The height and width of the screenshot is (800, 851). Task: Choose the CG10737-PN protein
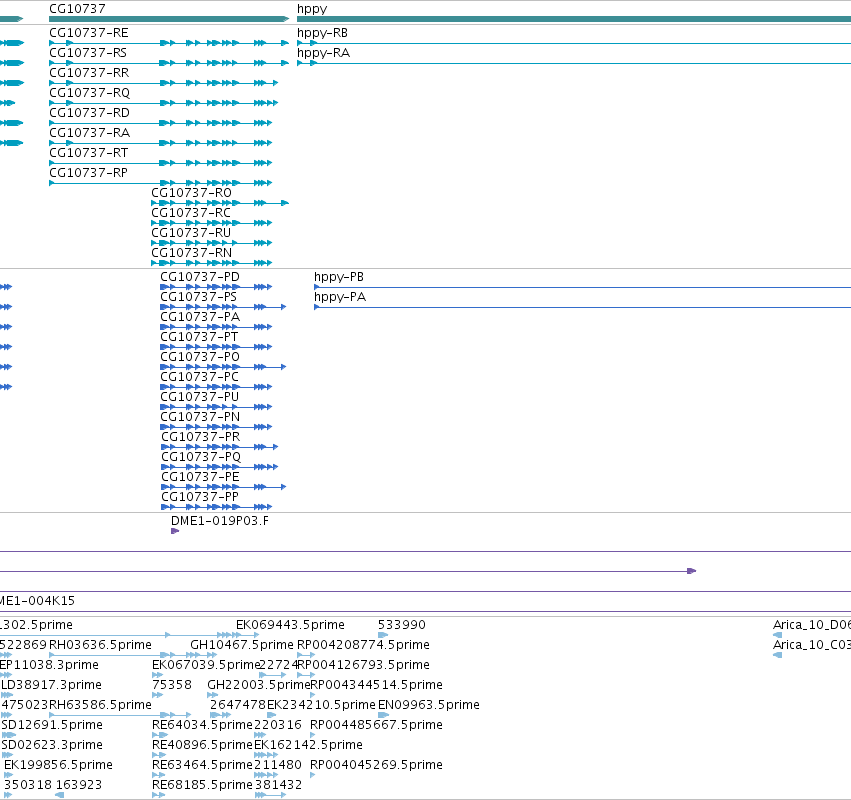200,417
